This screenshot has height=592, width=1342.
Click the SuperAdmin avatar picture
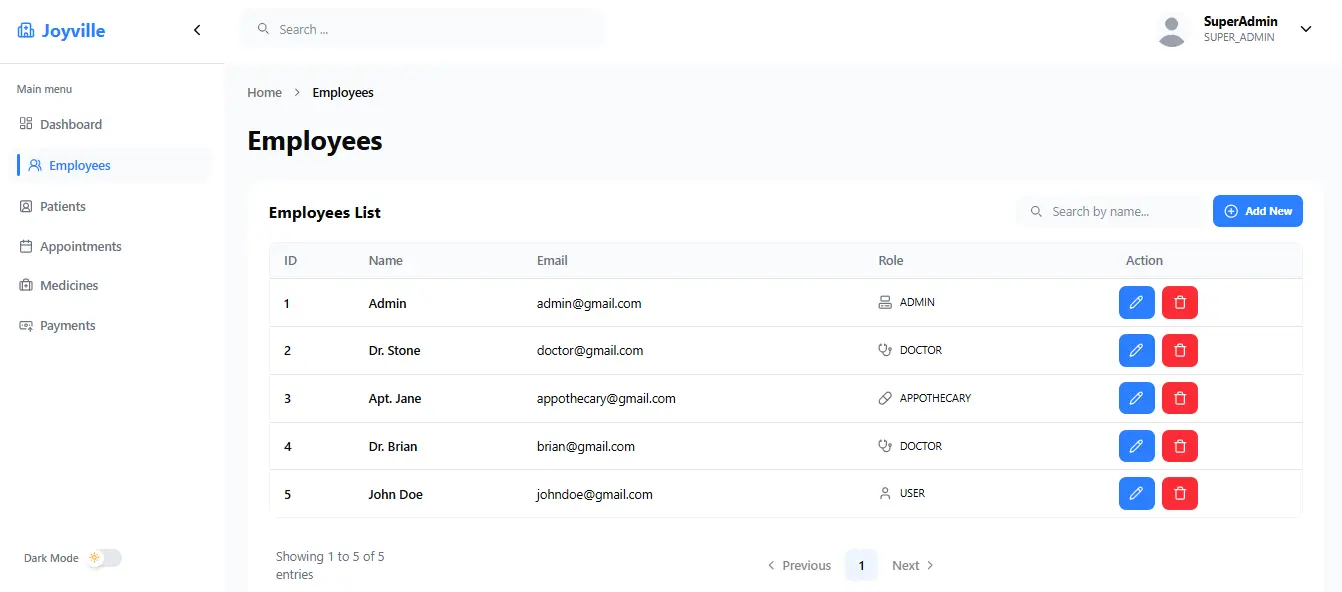coord(1171,30)
